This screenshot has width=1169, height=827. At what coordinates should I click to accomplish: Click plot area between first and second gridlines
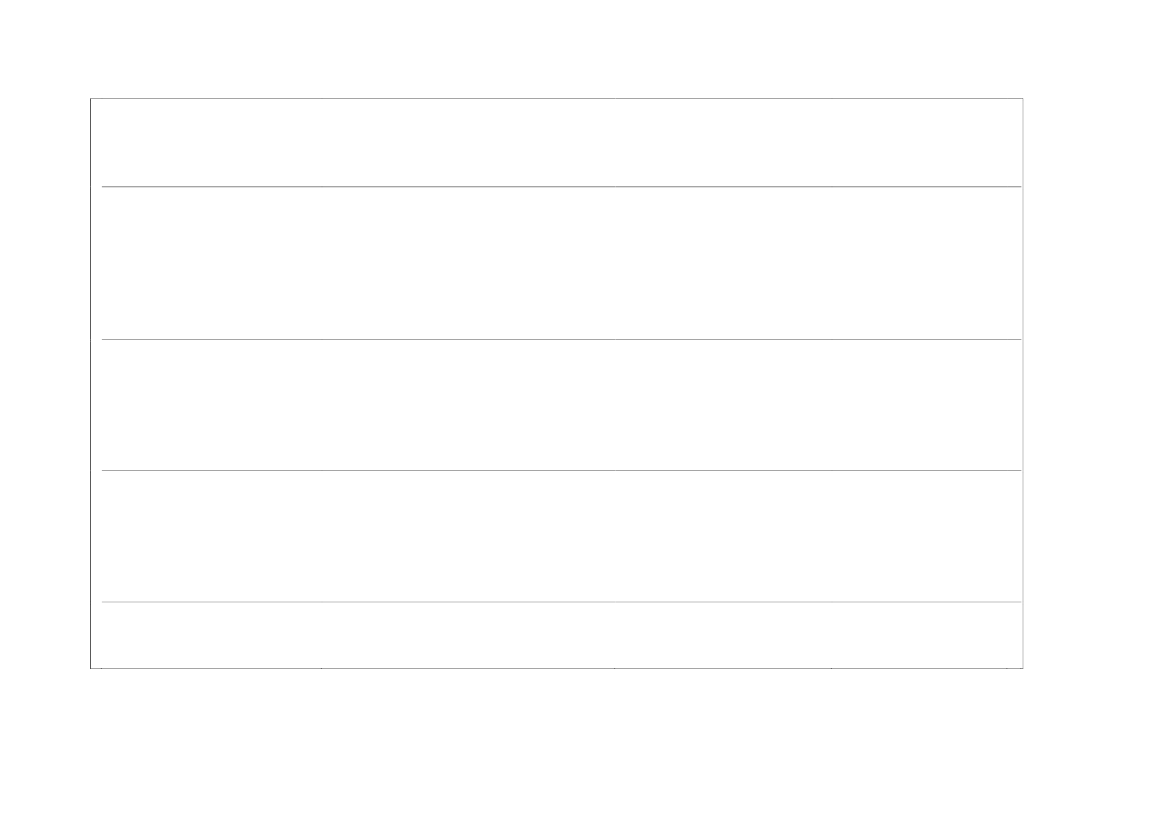(561, 263)
